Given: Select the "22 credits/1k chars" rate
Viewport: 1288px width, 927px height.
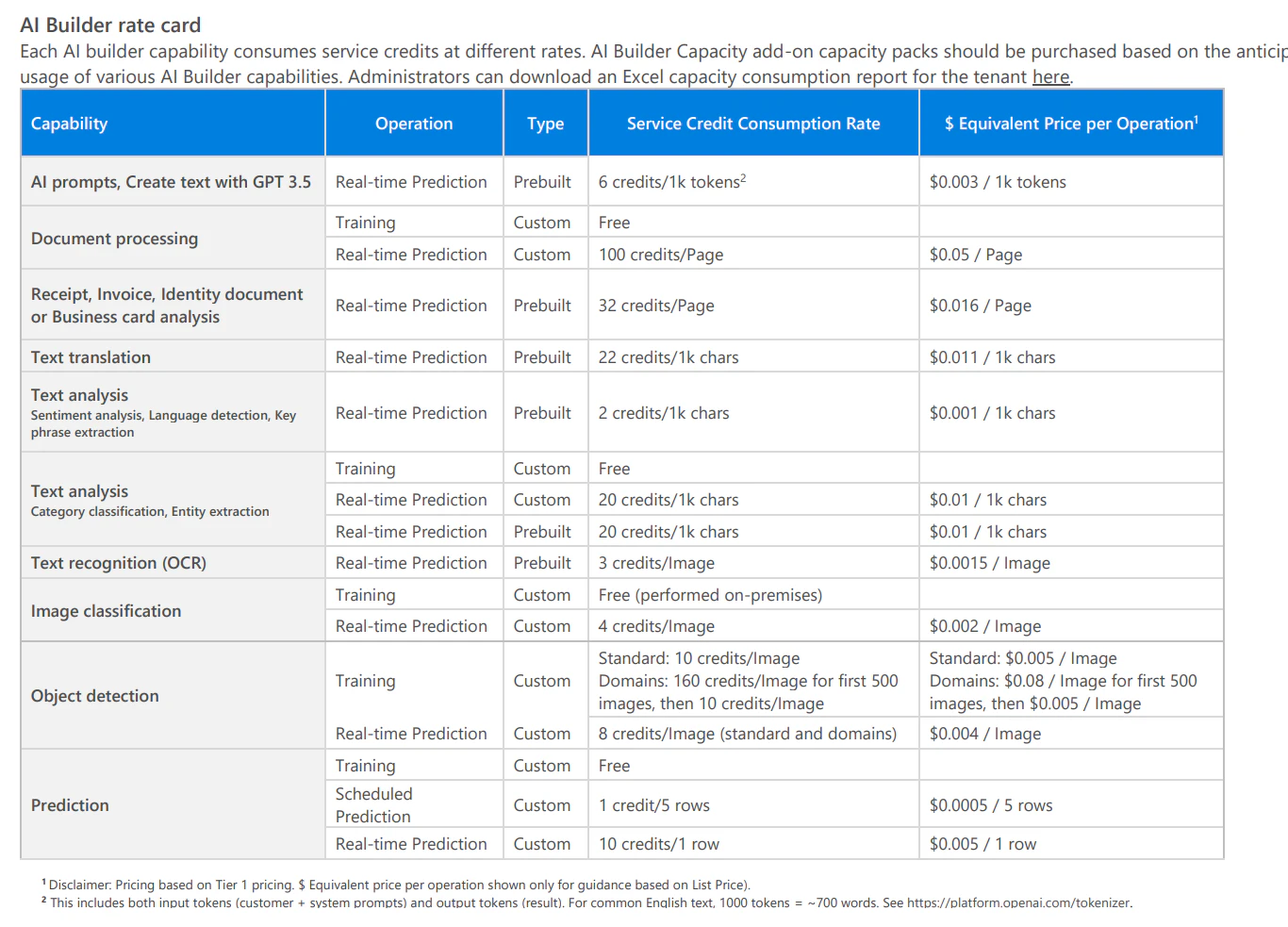Looking at the screenshot, I should (669, 357).
